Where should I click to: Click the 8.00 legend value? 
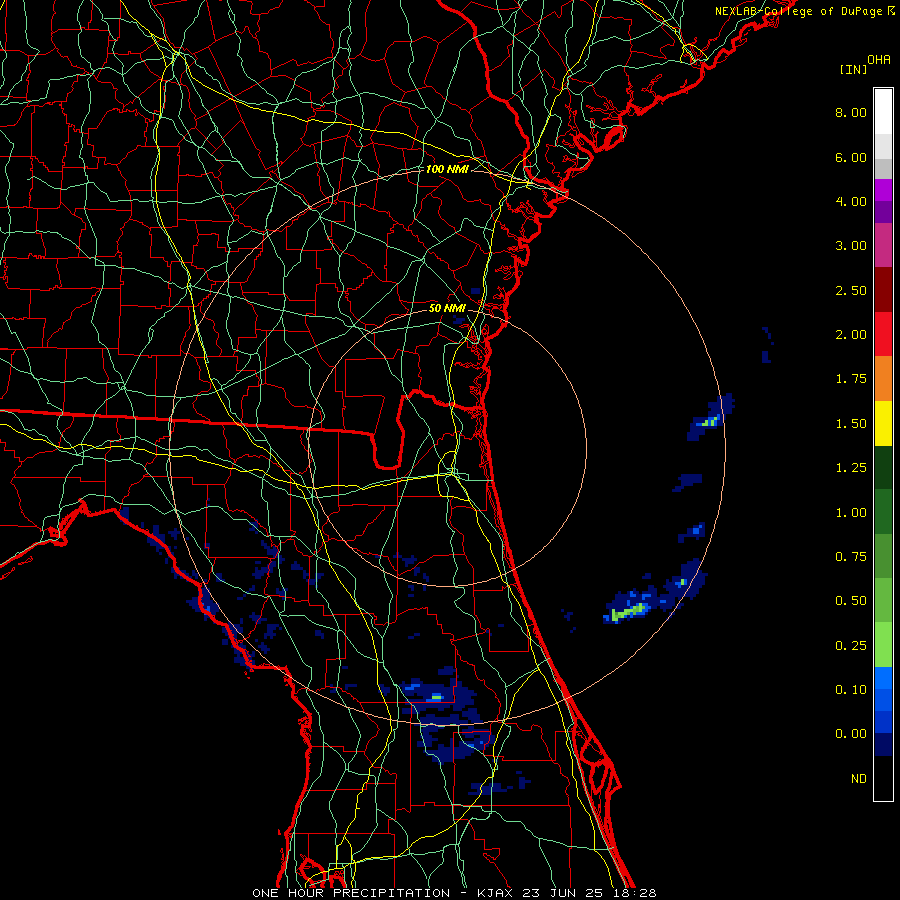coord(851,112)
